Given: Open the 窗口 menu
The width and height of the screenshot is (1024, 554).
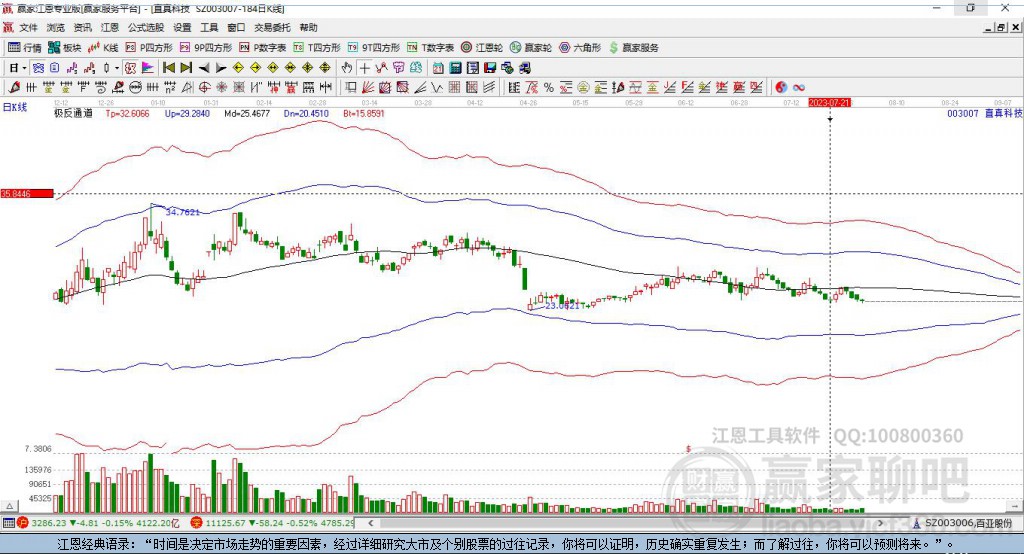Looking at the screenshot, I should click(x=236, y=27).
